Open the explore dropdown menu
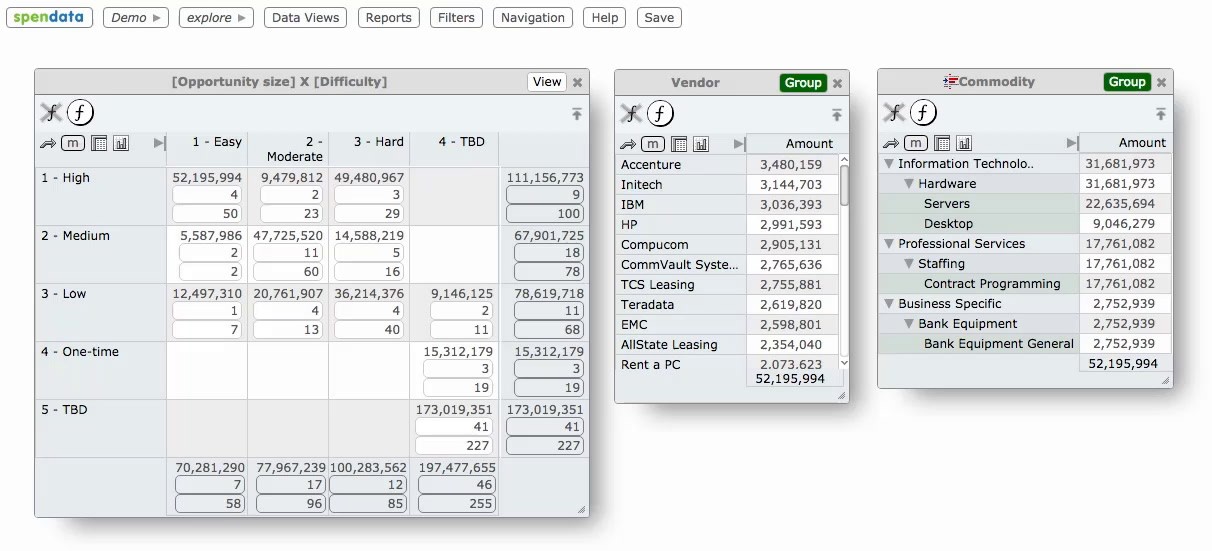This screenshot has height=551, width=1212. (x=216, y=17)
